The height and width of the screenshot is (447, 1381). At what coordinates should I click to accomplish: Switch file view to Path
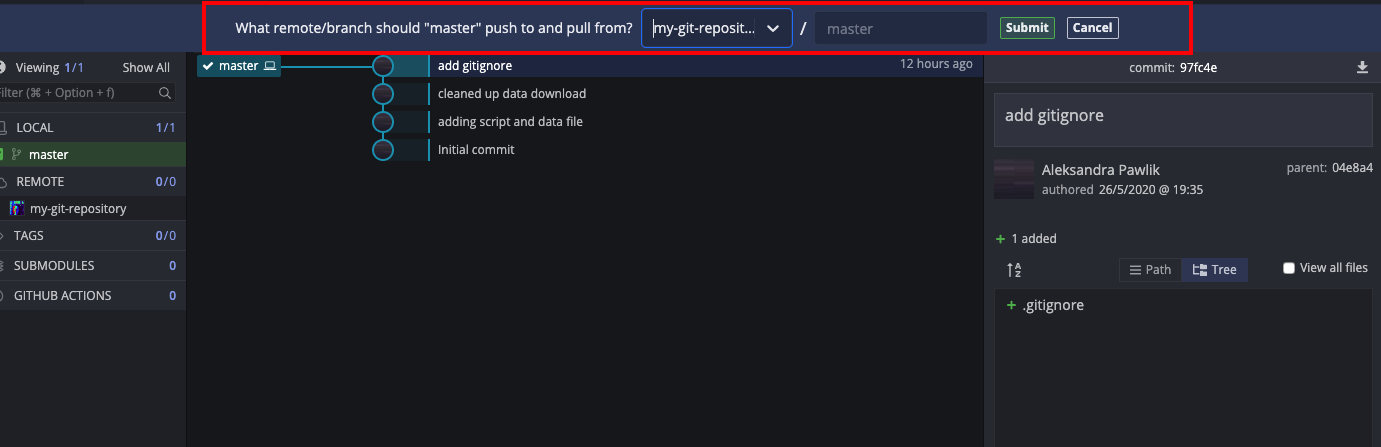pos(1150,270)
